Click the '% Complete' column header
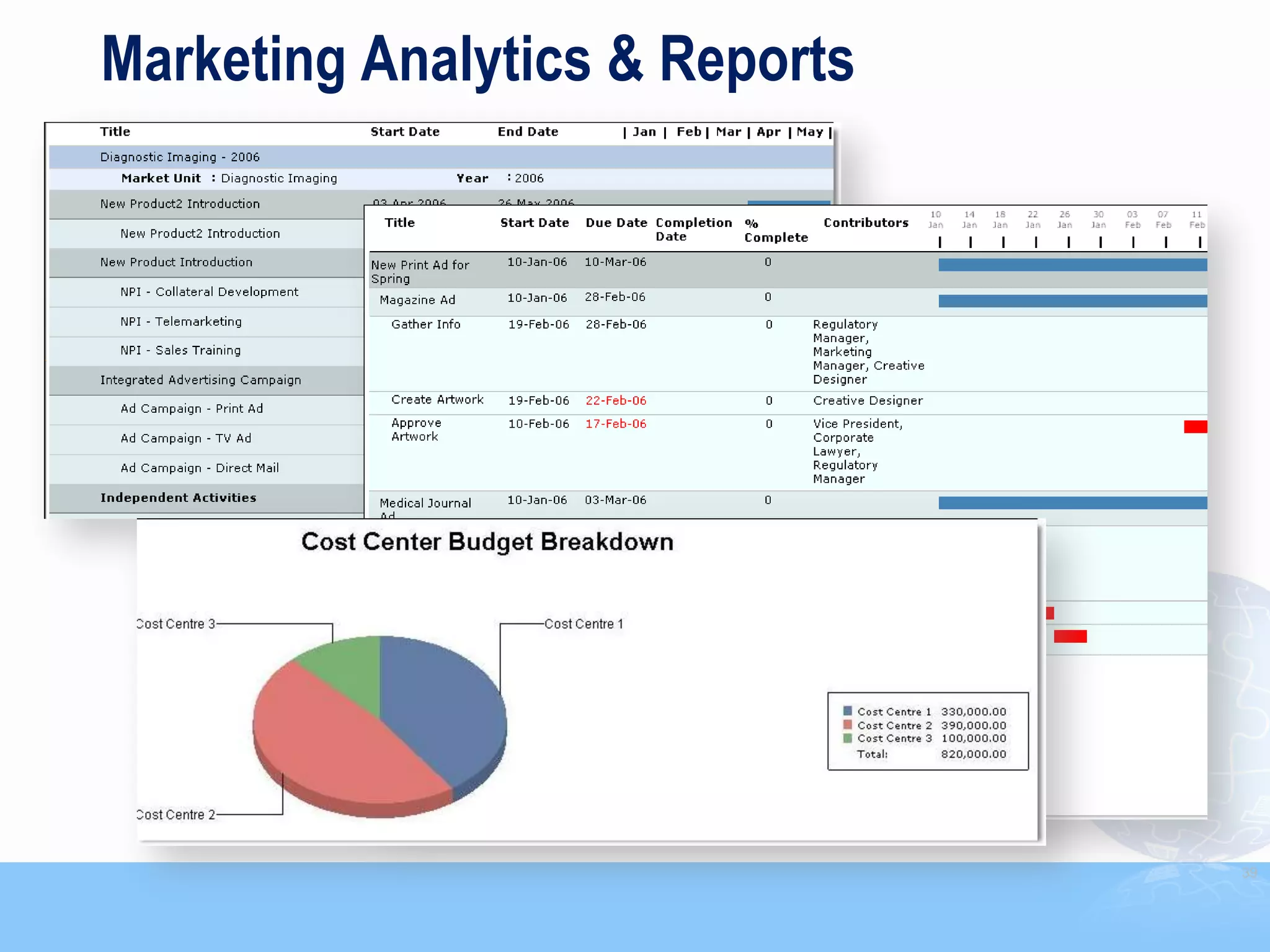 point(776,231)
